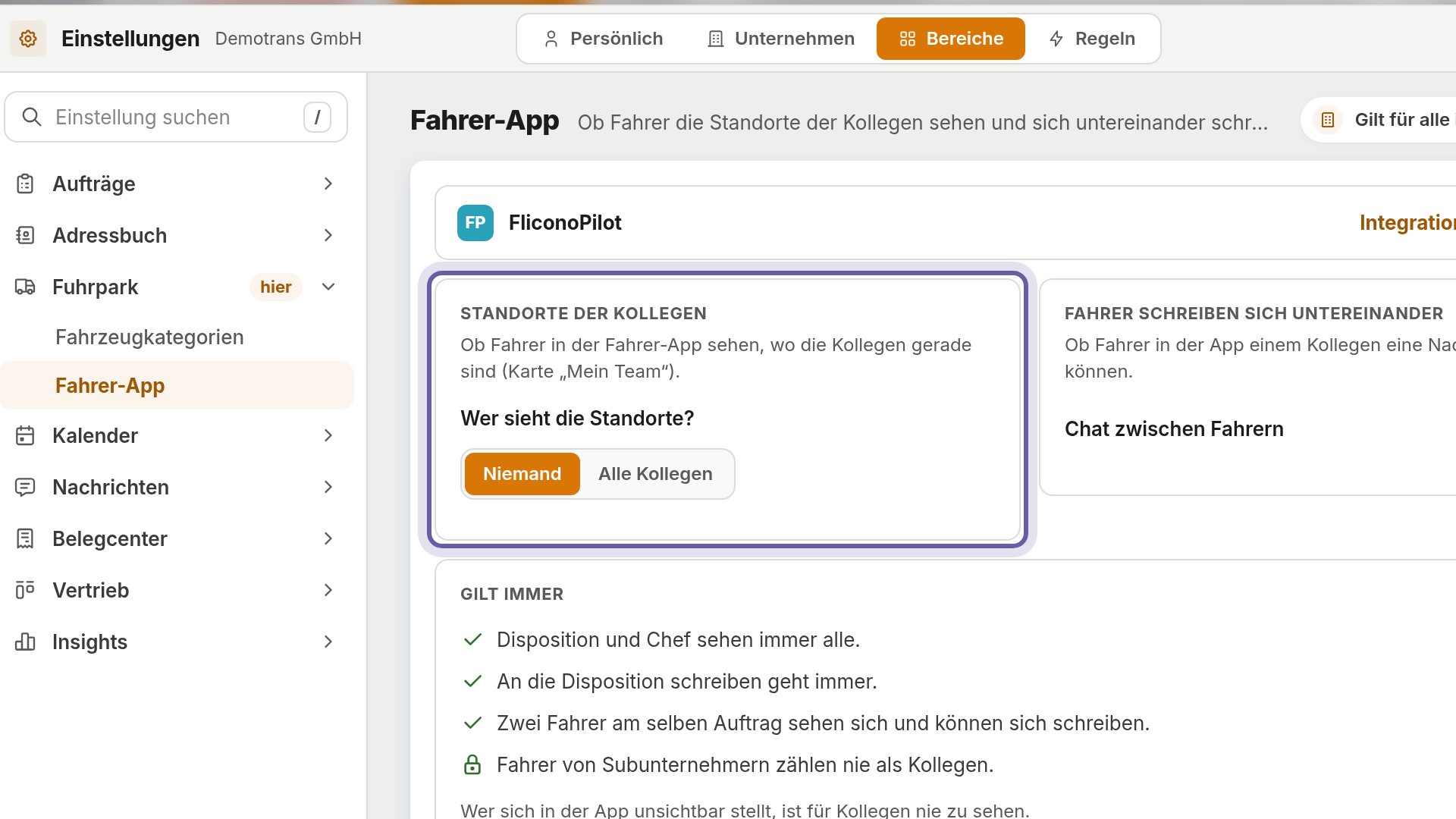Expand the Belegcenter section chevron
The height and width of the screenshot is (819, 1456).
click(x=328, y=538)
